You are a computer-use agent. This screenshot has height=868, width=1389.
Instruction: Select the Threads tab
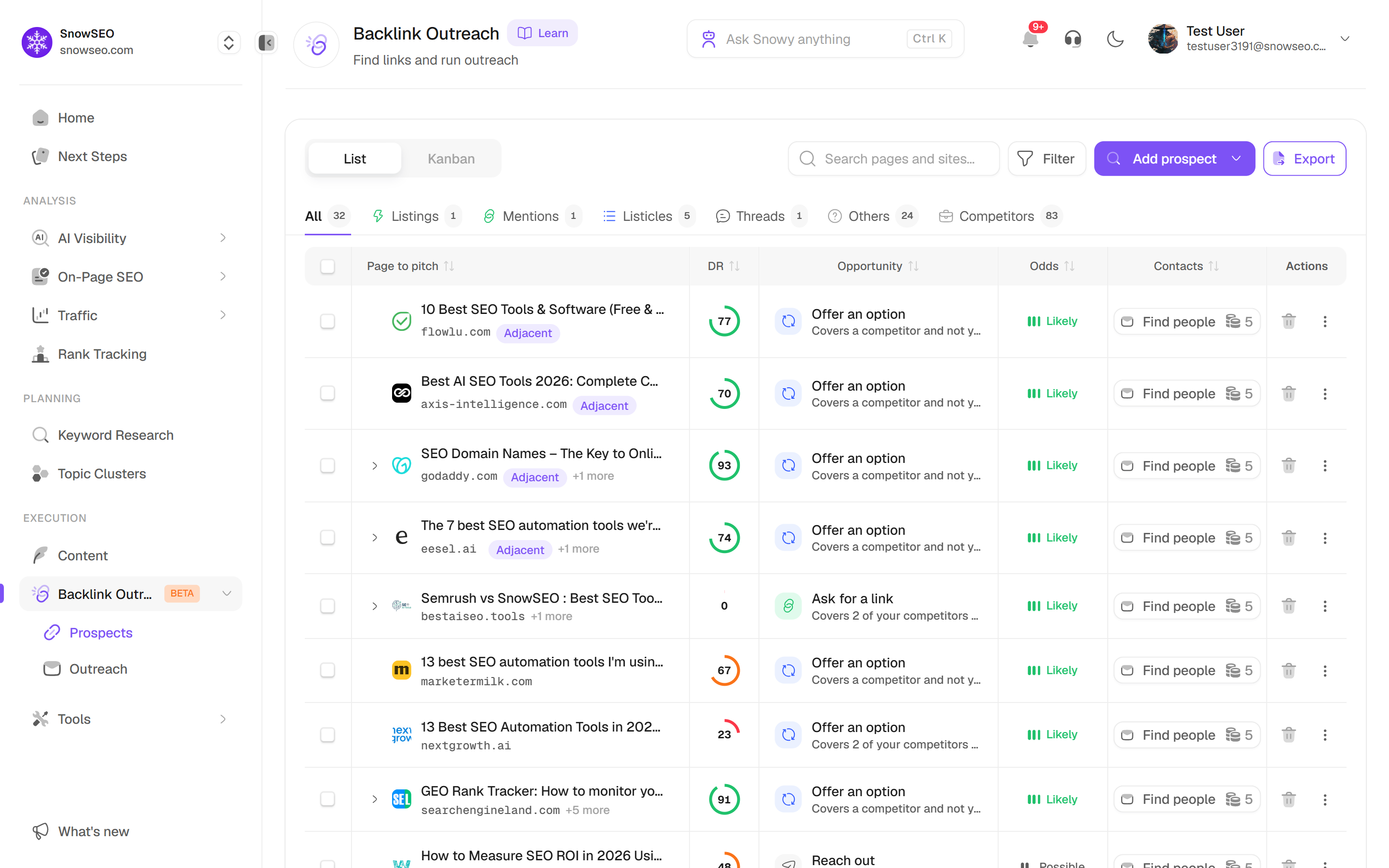pos(761,216)
